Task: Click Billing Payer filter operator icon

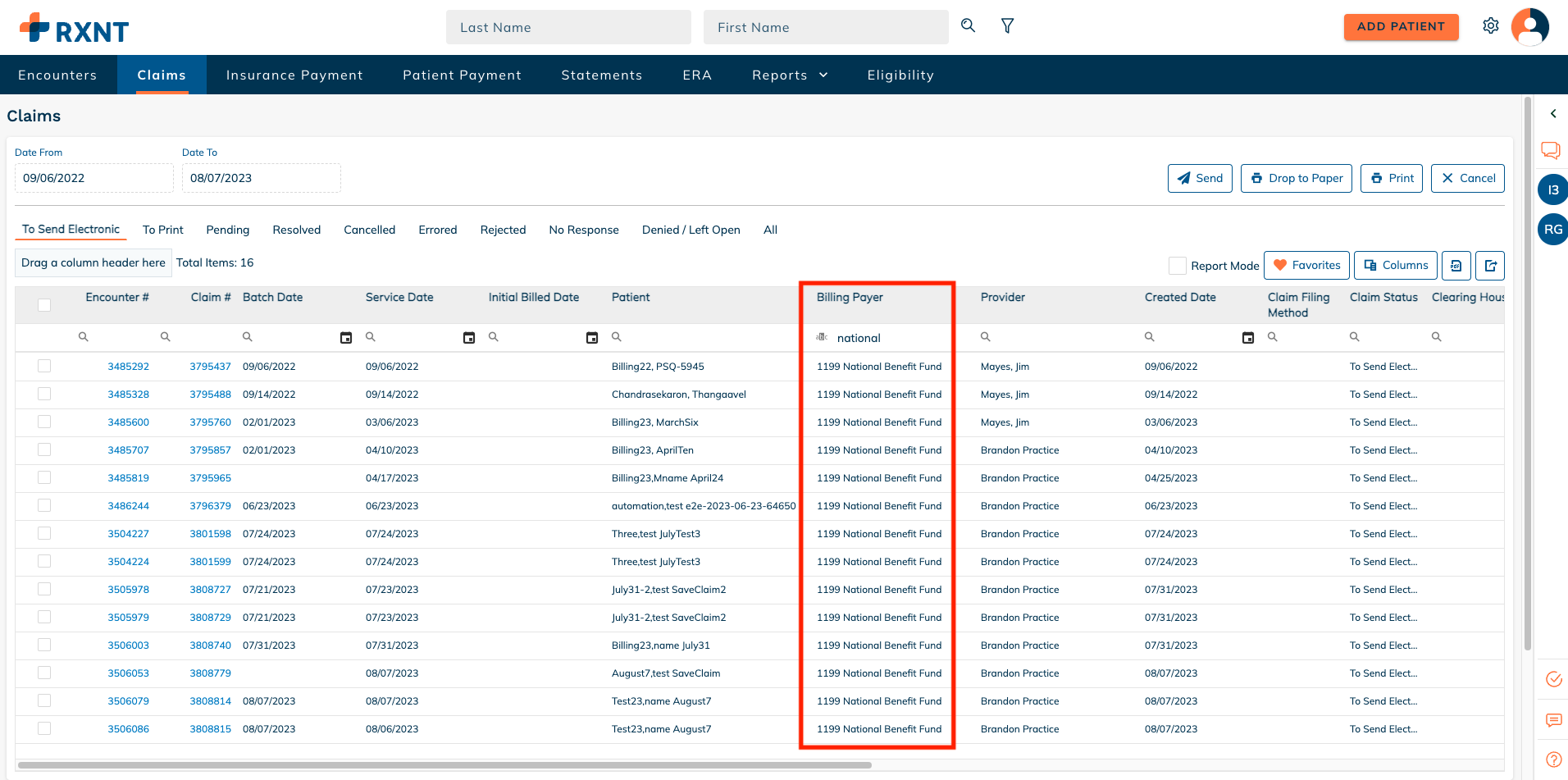Action: 822,337
